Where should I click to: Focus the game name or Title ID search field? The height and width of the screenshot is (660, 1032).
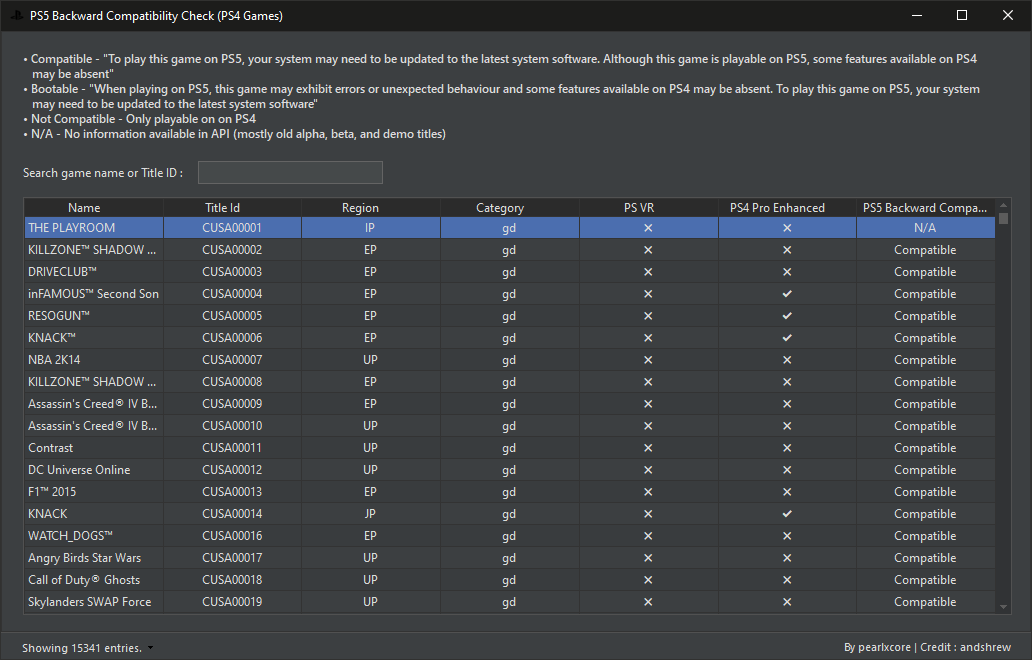[290, 172]
